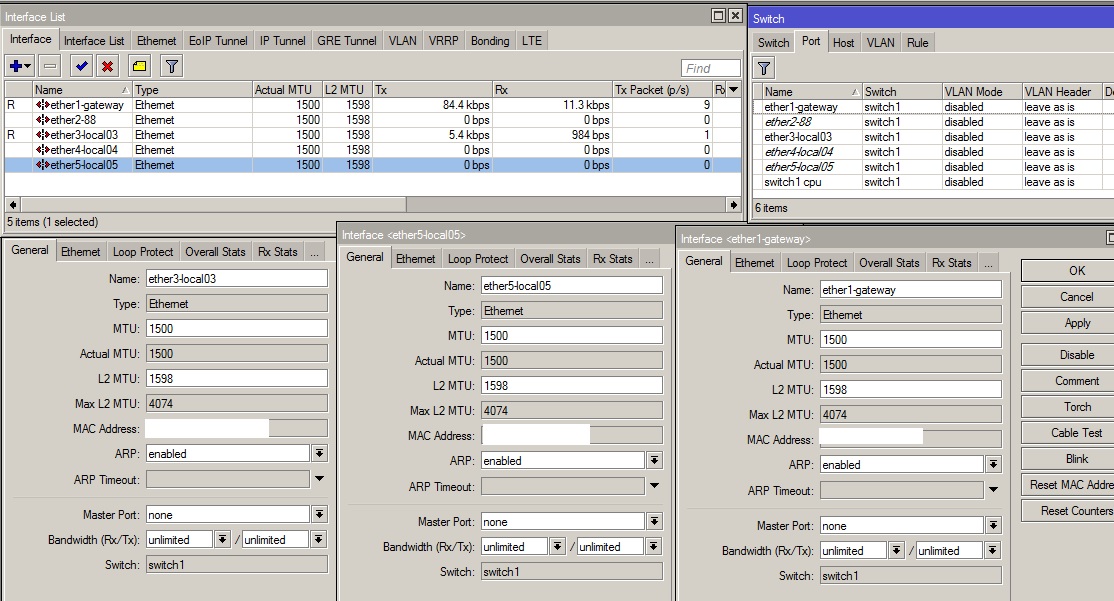Select ether3-local03 row in Switch Port list

[x=933, y=137]
